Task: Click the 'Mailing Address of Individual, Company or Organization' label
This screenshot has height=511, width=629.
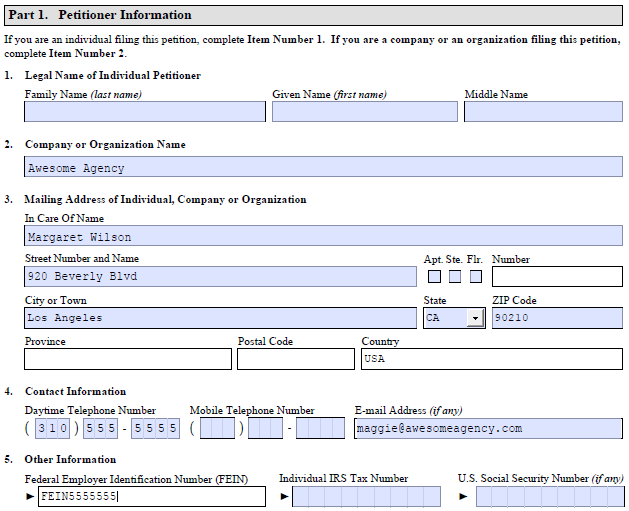Action: point(165,199)
